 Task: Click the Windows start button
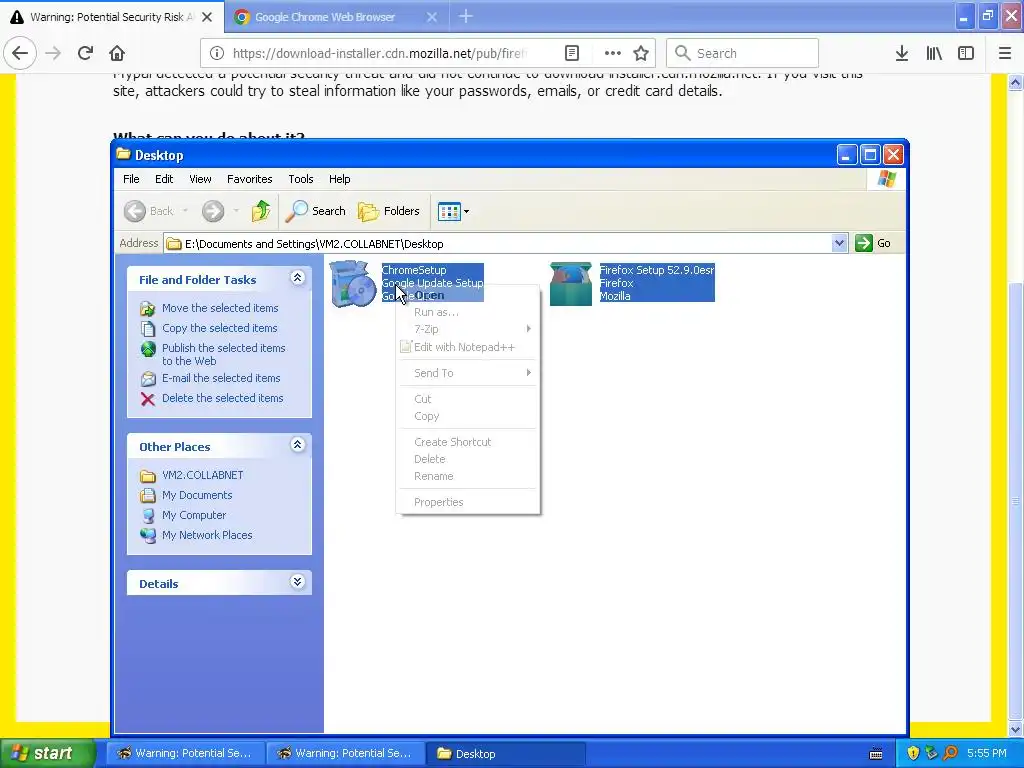[x=47, y=754]
